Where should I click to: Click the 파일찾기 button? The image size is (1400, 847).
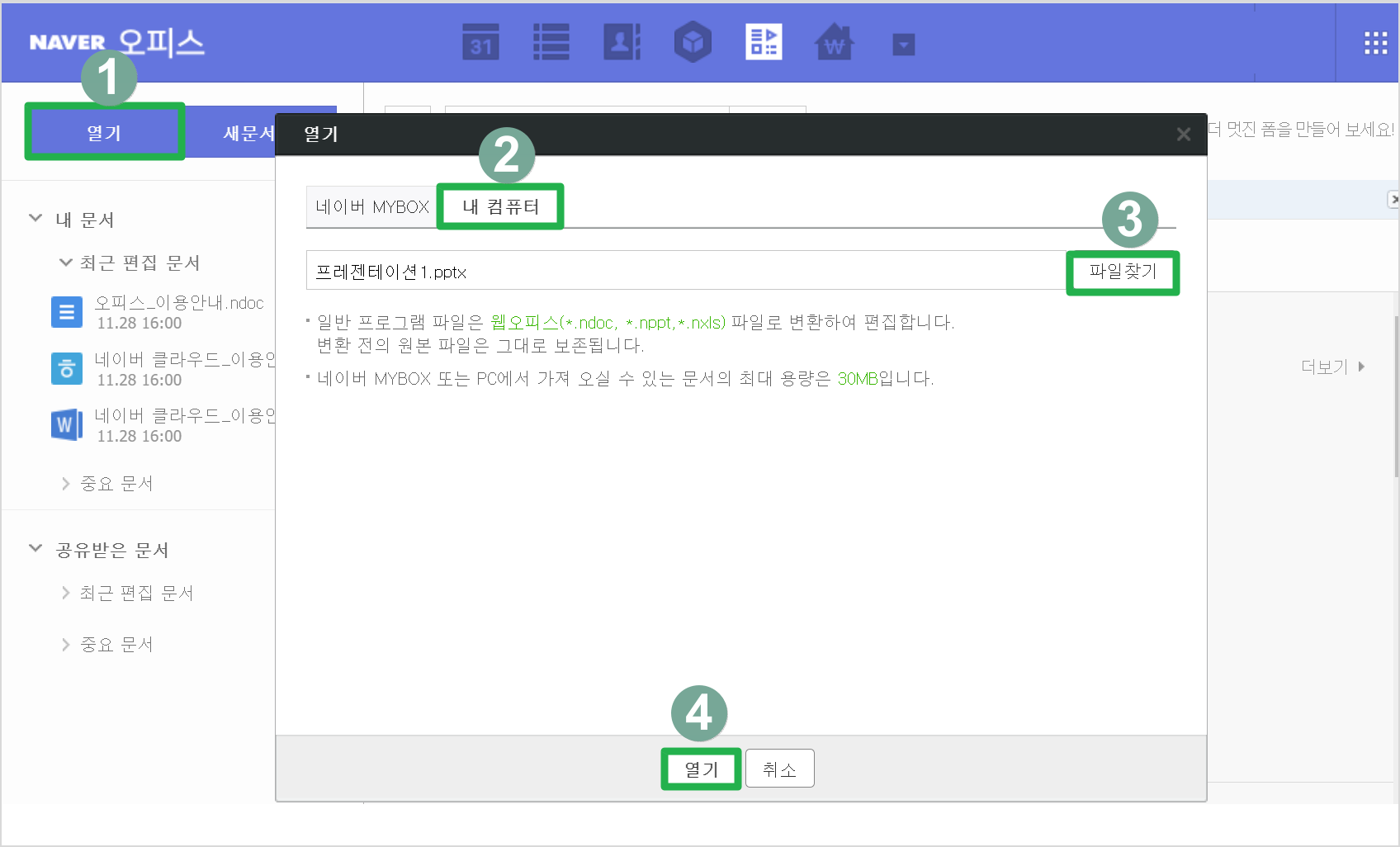coord(1123,272)
